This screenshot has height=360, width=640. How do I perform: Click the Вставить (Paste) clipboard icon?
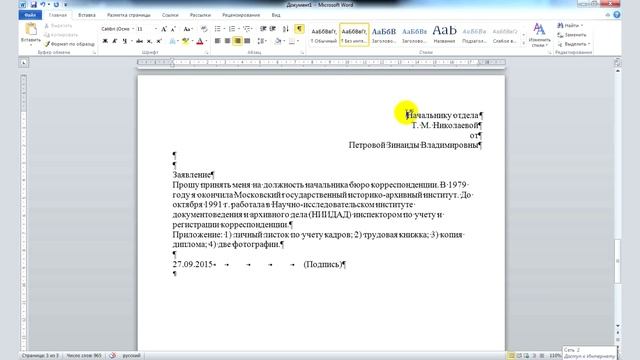pyautogui.click(x=31, y=29)
